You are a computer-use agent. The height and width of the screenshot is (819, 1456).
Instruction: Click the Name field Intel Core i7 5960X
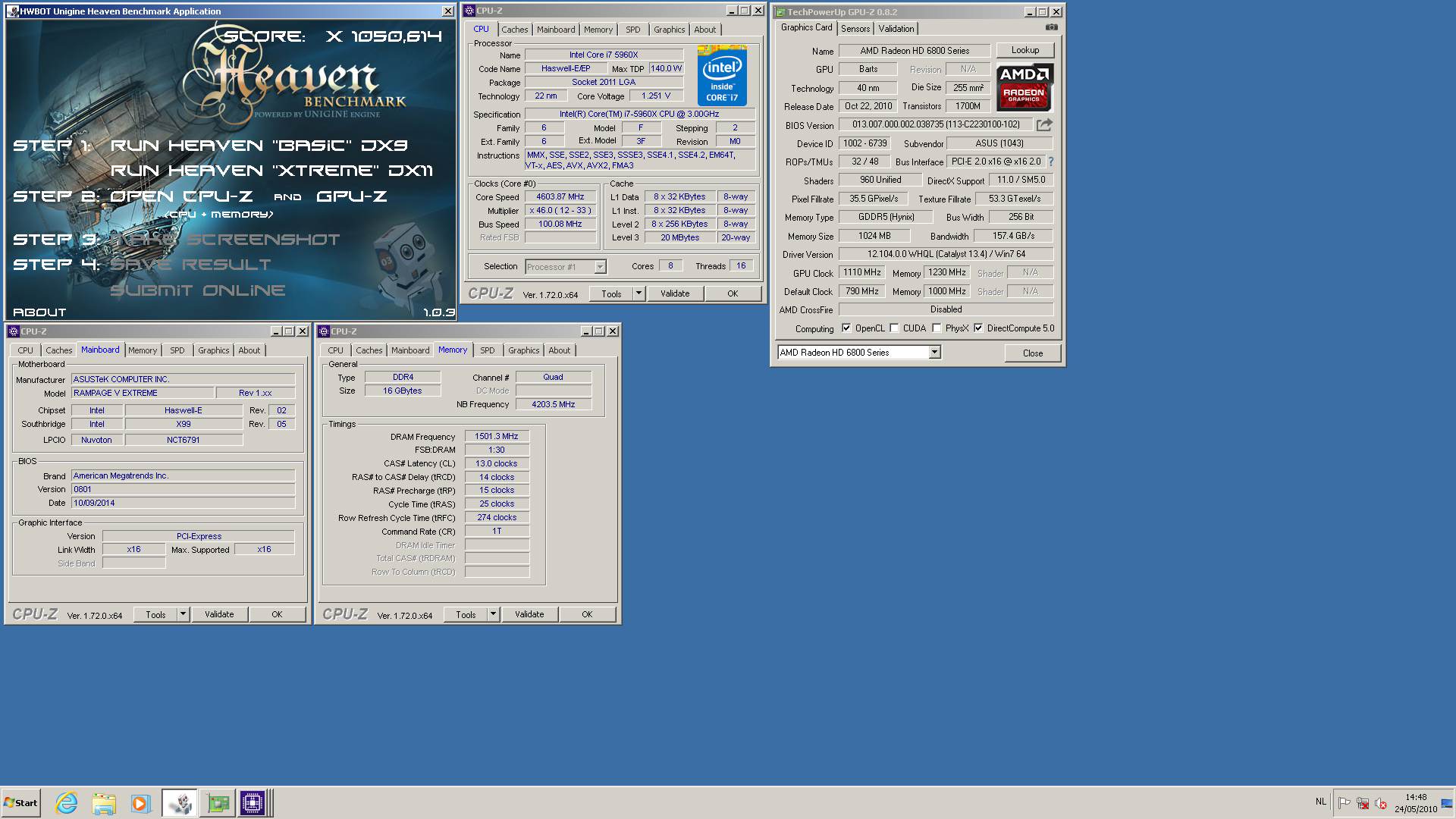tap(604, 55)
